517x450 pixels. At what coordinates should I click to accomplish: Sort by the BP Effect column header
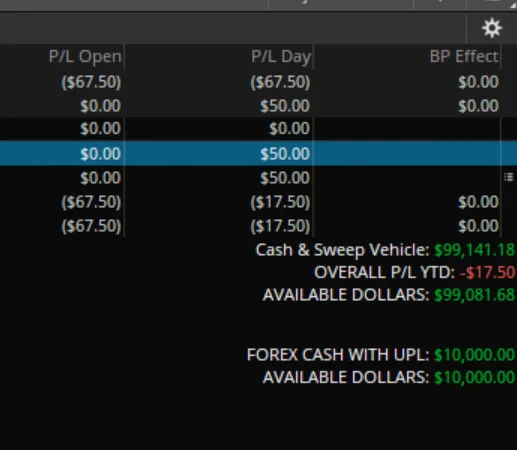click(x=464, y=56)
